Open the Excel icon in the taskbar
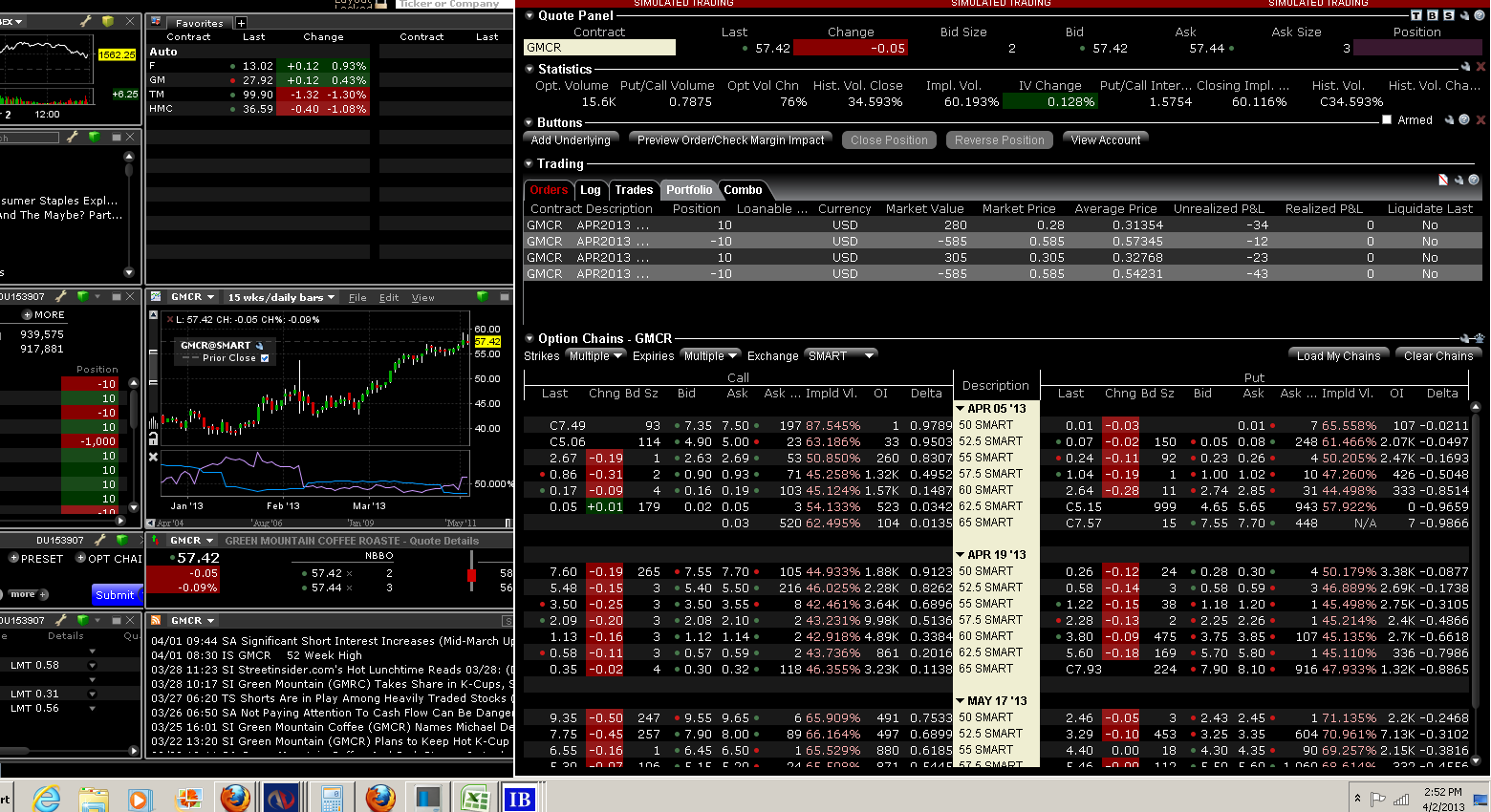Image resolution: width=1491 pixels, height=812 pixels. [x=475, y=798]
